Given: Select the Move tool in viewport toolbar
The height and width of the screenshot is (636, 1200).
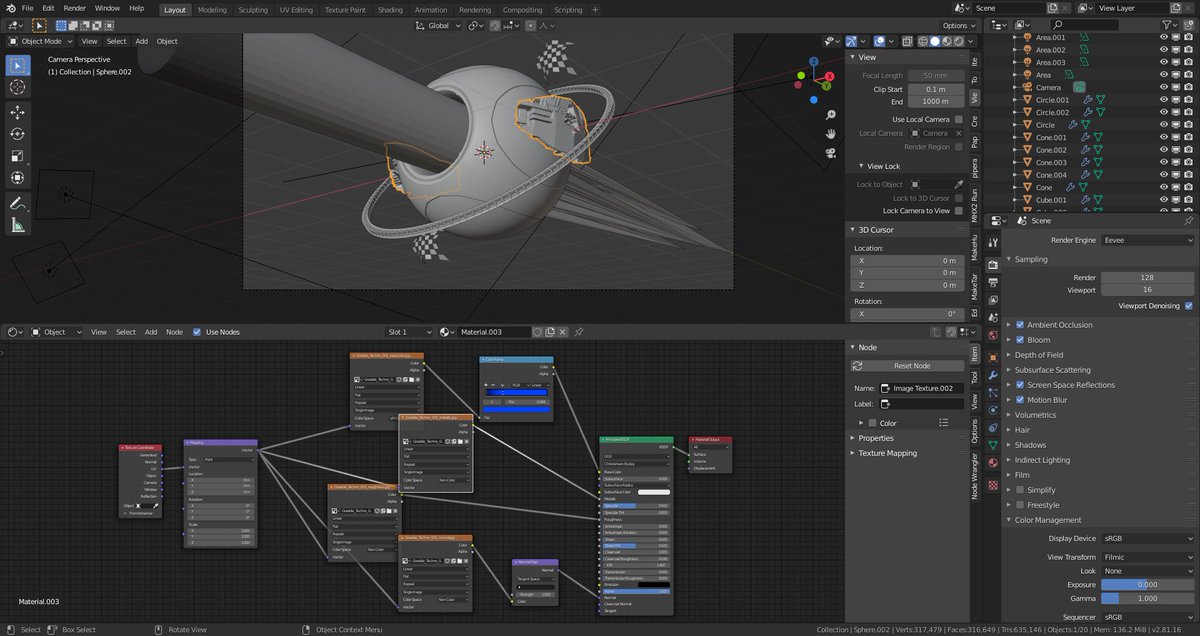Looking at the screenshot, I should pos(17,112).
